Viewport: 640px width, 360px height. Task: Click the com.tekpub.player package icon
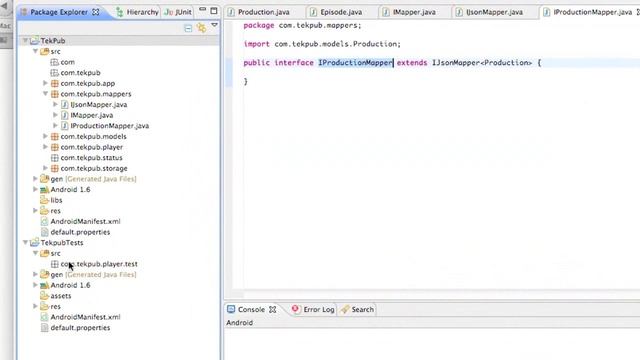[54, 147]
